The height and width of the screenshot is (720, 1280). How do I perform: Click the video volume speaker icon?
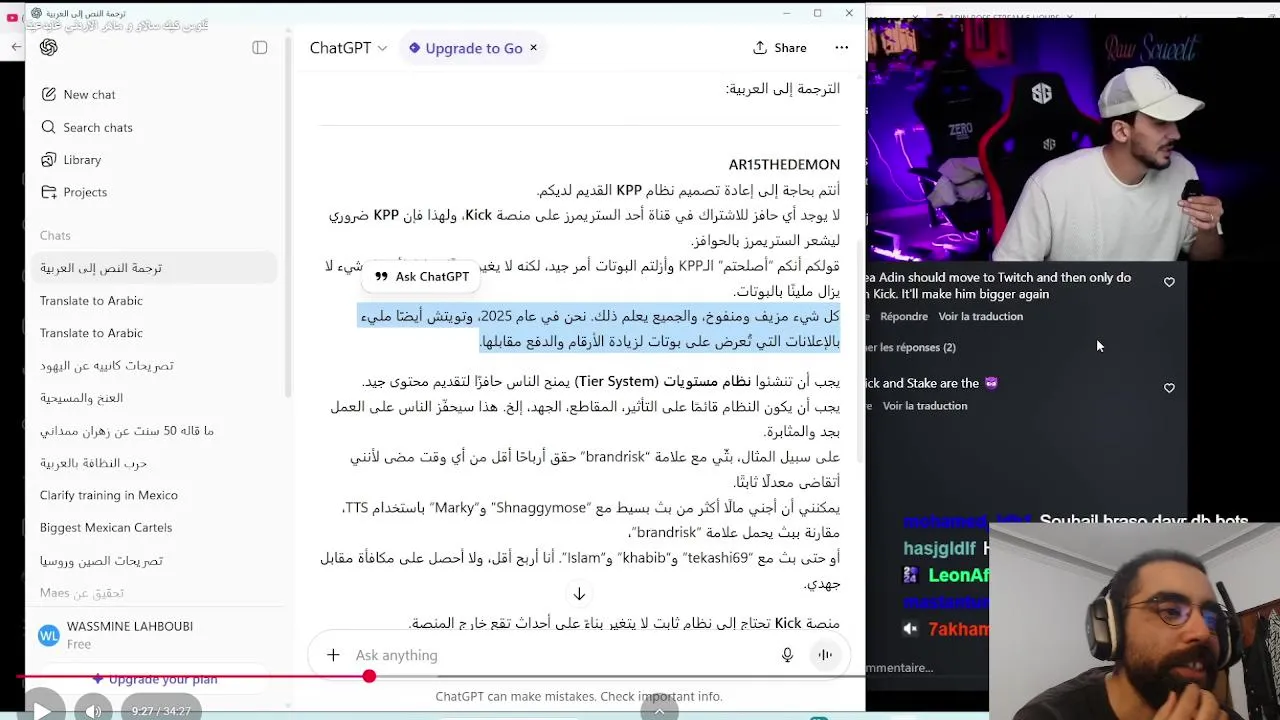(93, 710)
